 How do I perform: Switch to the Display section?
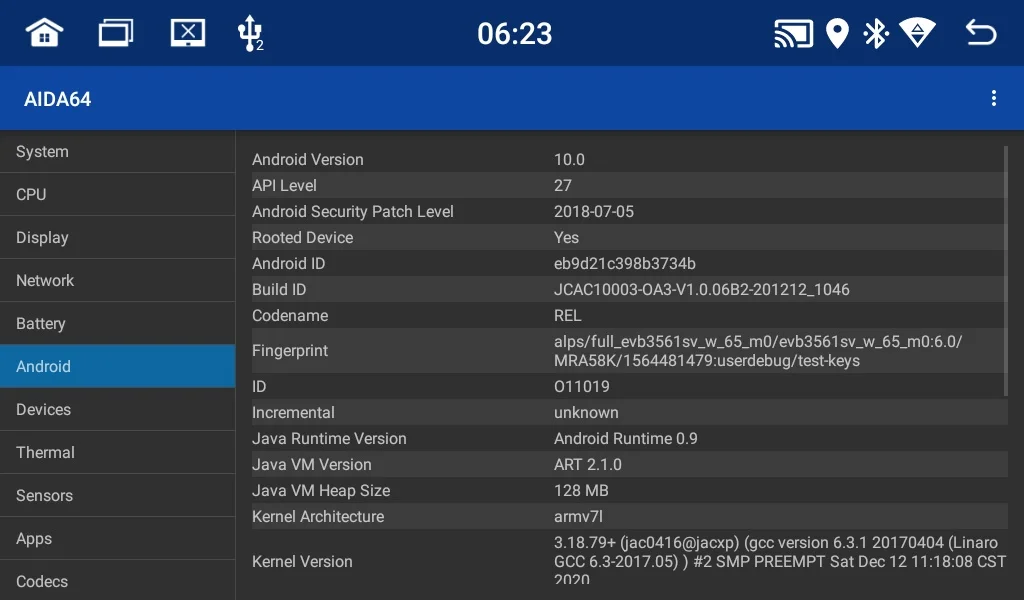[118, 238]
